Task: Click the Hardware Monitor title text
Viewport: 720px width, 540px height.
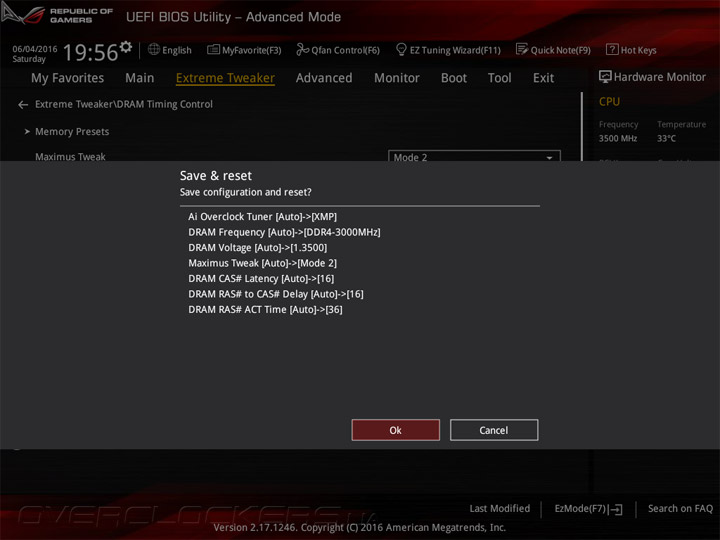Action: 659,77
